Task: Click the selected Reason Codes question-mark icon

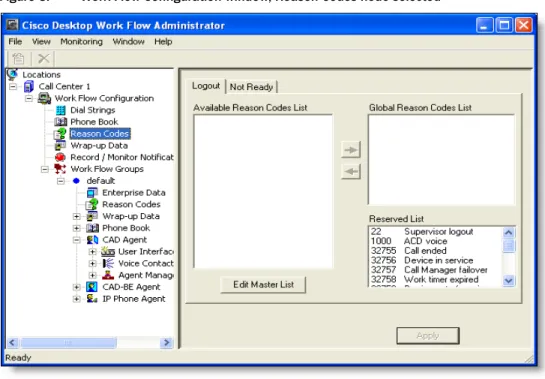Action: point(60,134)
